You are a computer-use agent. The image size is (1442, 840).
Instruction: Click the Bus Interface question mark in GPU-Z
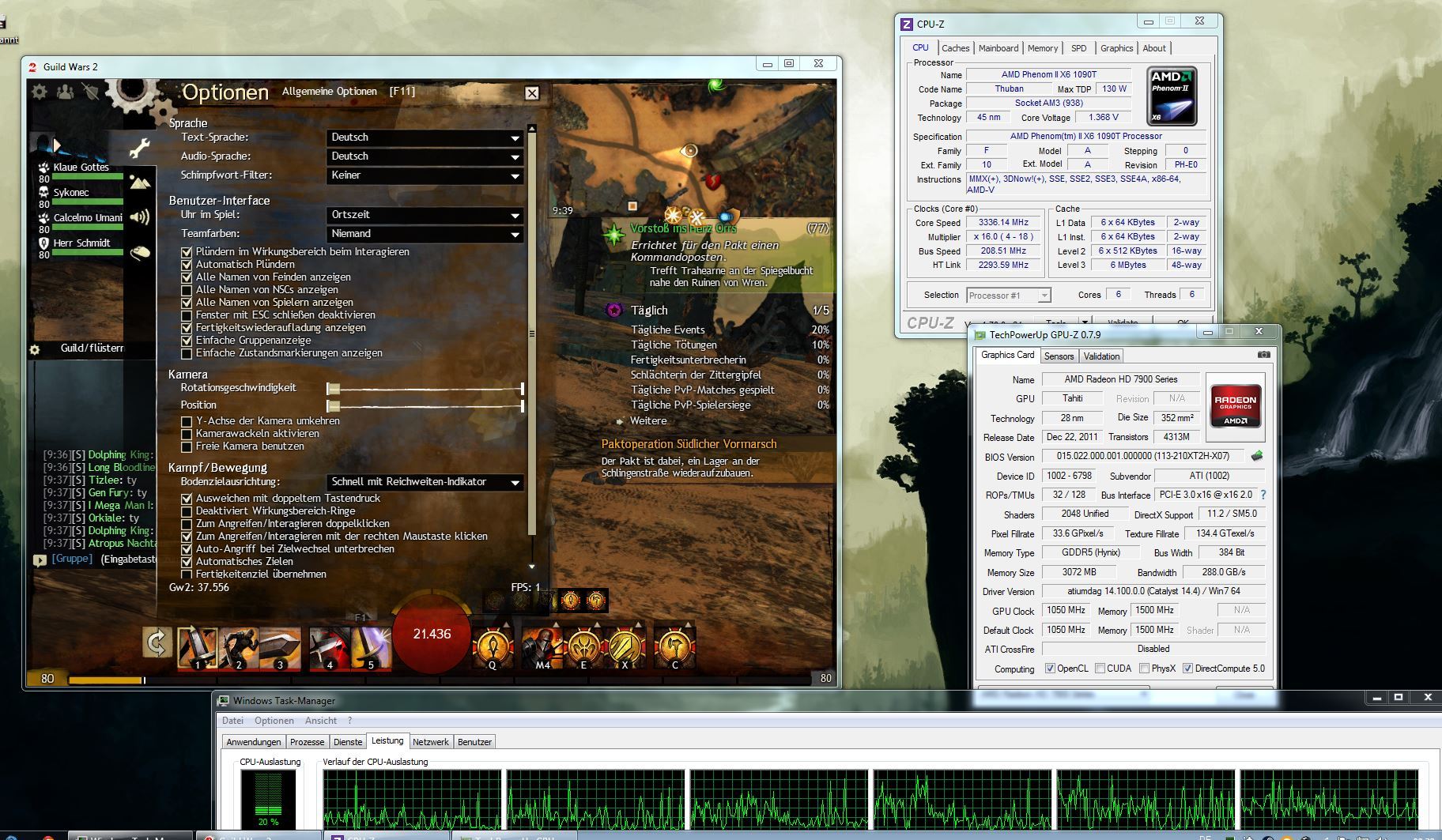point(1263,495)
